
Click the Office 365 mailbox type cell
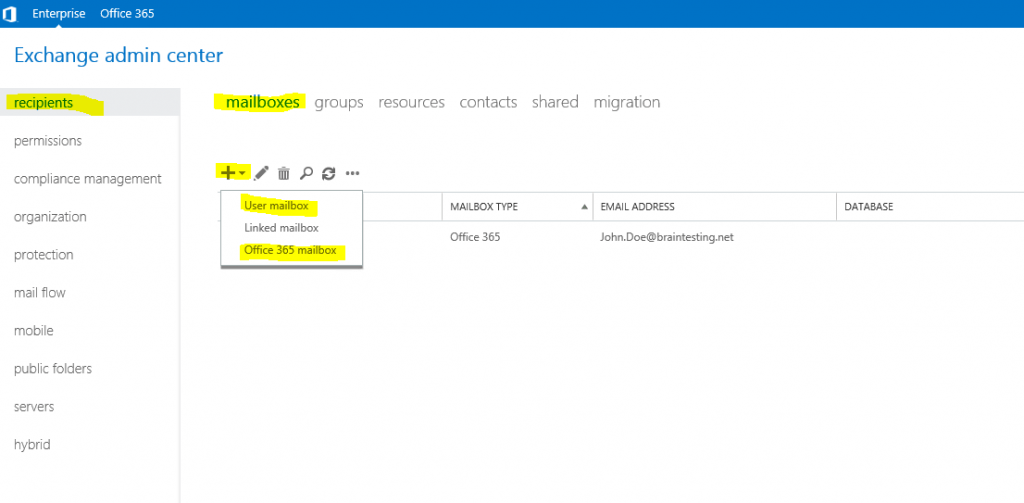point(475,237)
